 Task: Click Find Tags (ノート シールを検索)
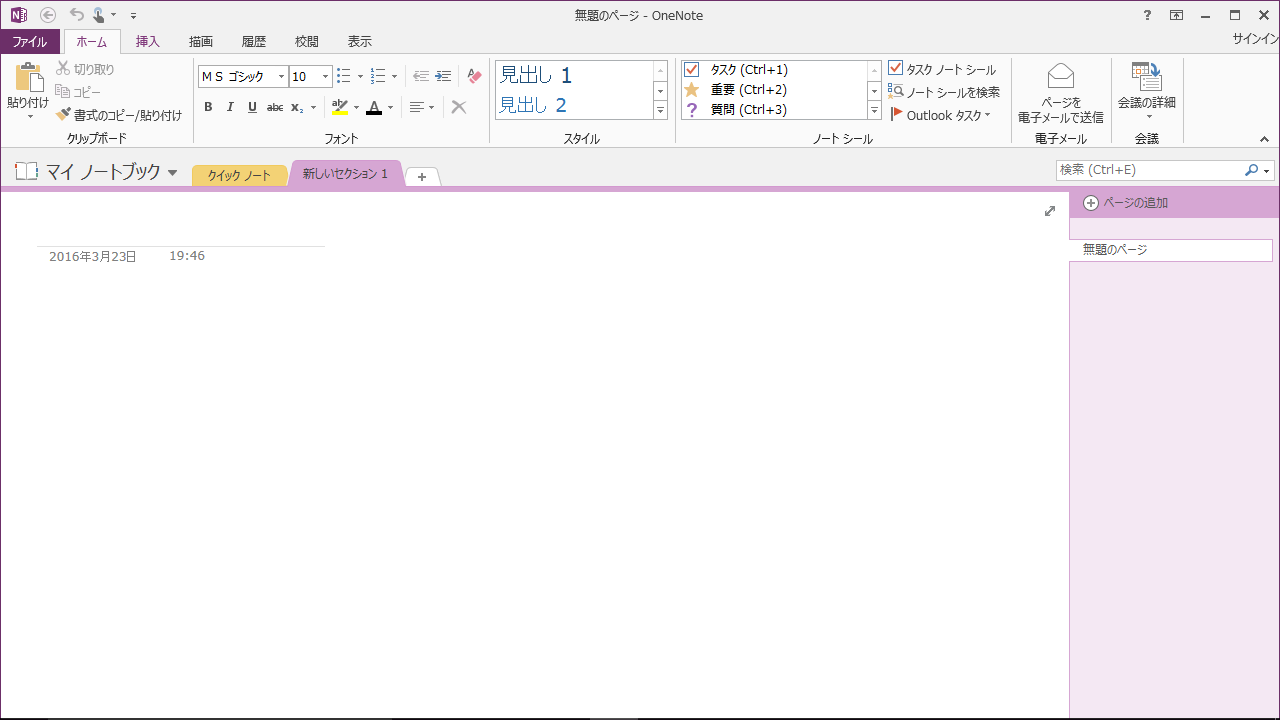click(x=944, y=92)
